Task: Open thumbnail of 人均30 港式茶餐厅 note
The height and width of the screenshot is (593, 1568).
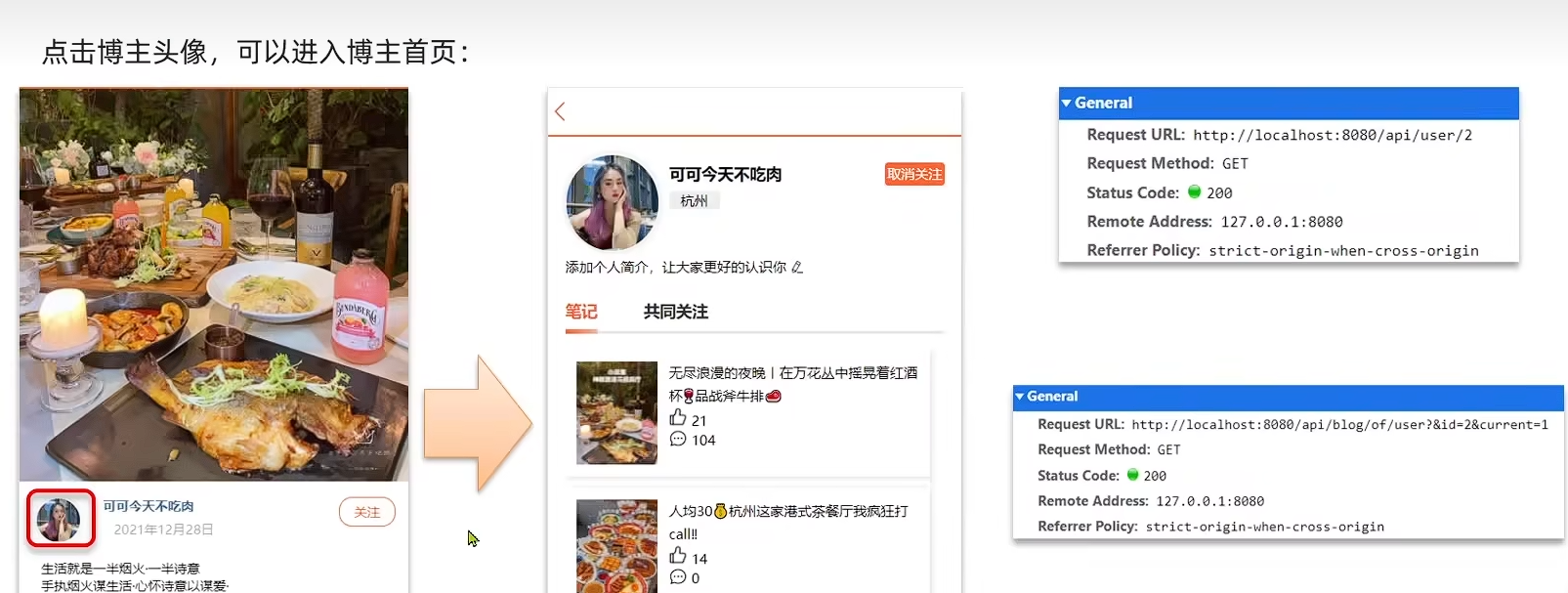Action: pyautogui.click(x=616, y=546)
